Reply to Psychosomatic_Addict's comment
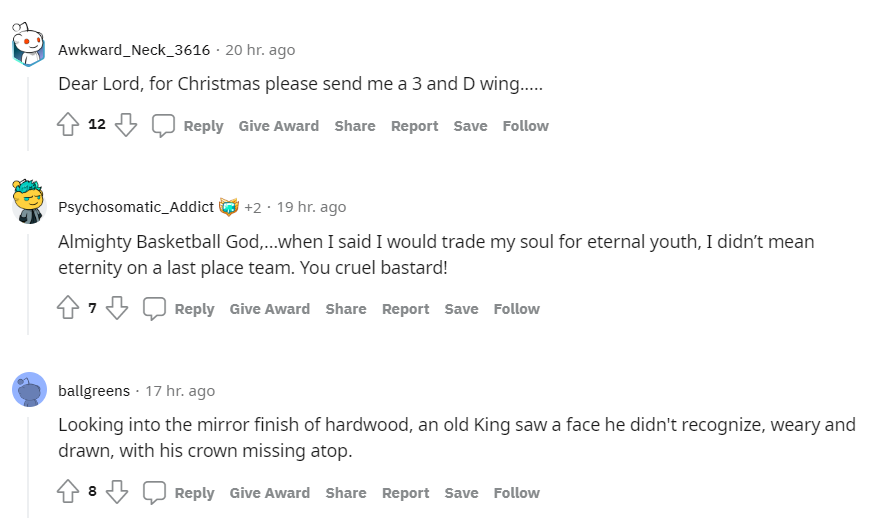The height and width of the screenshot is (527, 887). tap(194, 309)
